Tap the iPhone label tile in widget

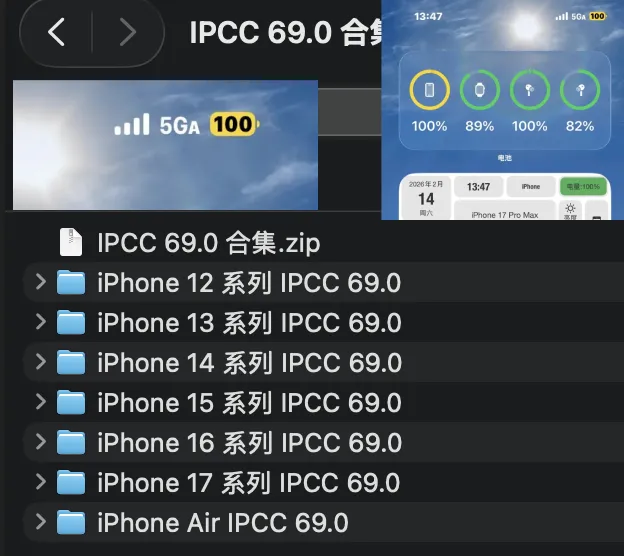click(531, 187)
